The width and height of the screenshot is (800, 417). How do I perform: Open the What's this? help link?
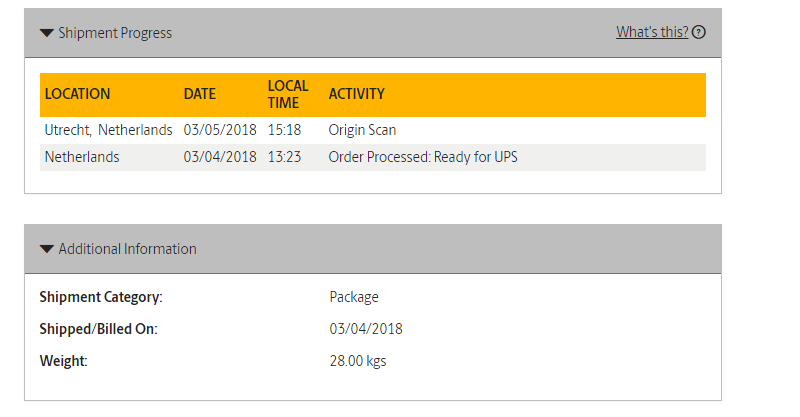pos(652,32)
